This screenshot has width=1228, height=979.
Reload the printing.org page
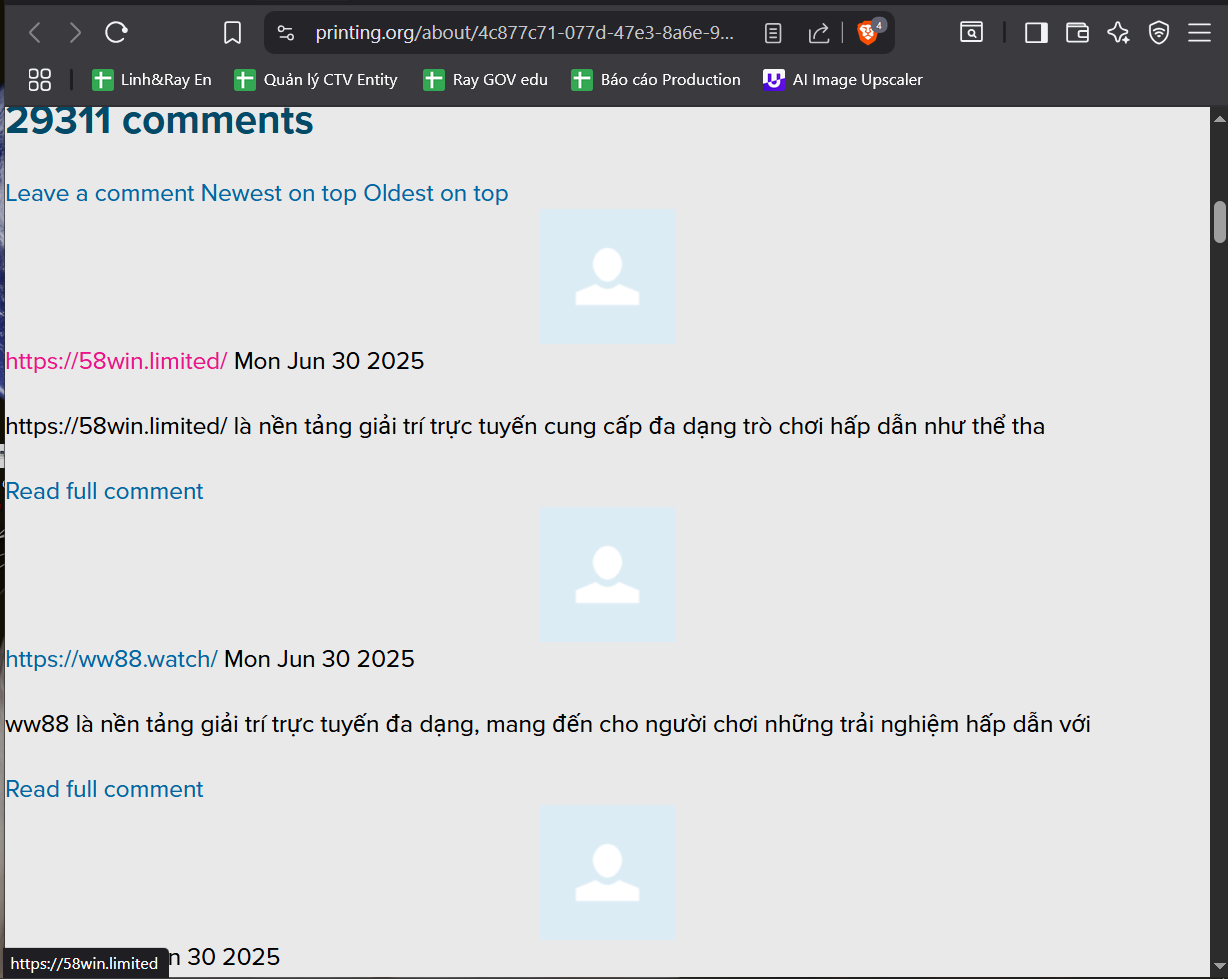[x=116, y=33]
